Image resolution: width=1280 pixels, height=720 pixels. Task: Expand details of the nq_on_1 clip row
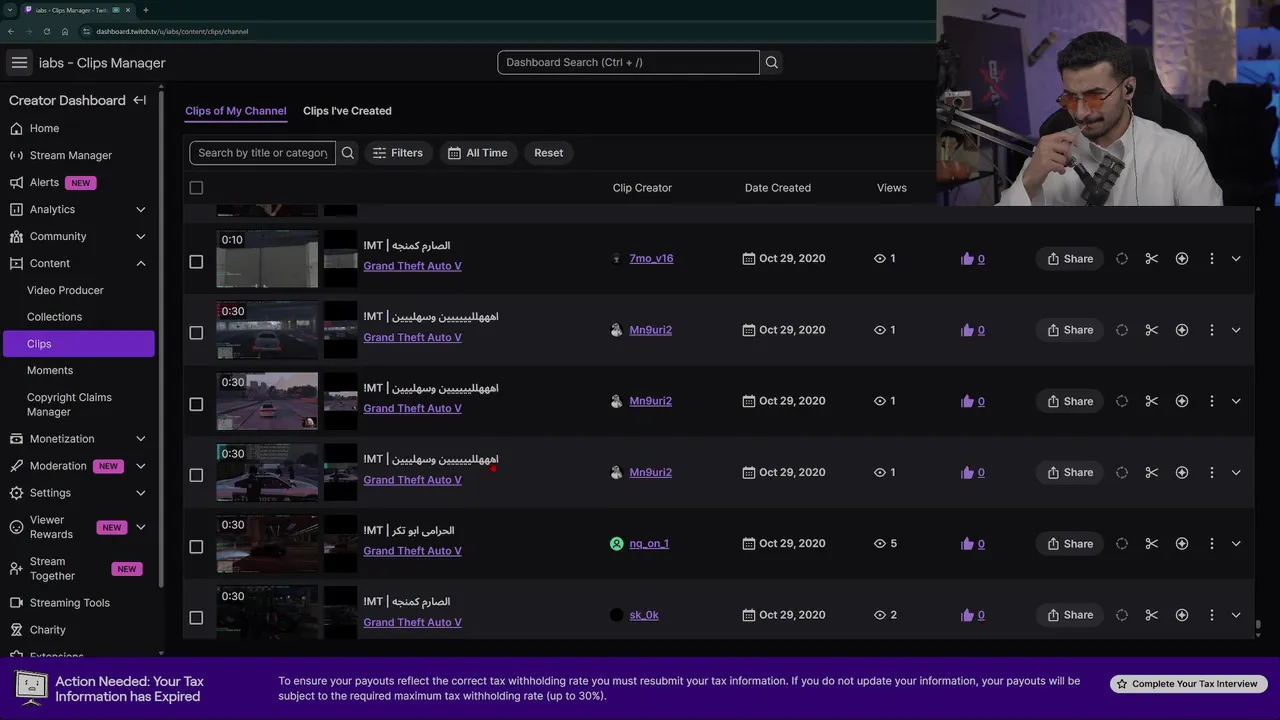pyautogui.click(x=1236, y=544)
